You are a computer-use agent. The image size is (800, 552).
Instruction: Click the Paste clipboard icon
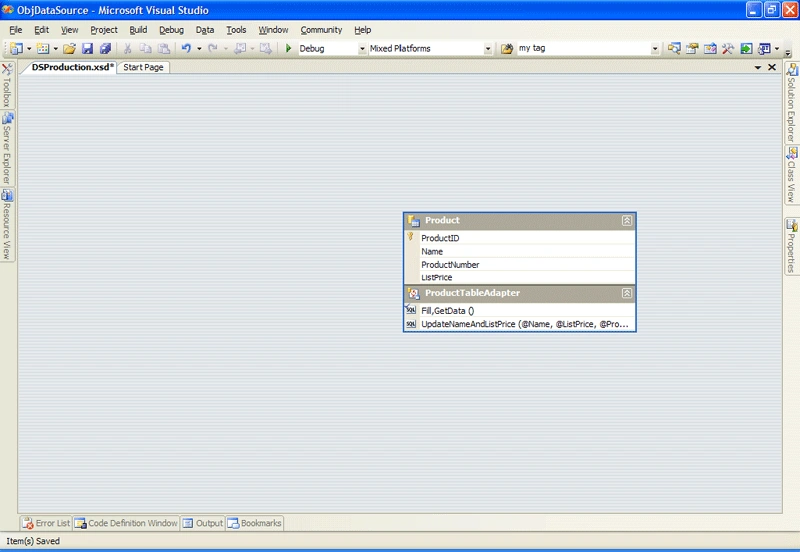pyautogui.click(x=164, y=48)
